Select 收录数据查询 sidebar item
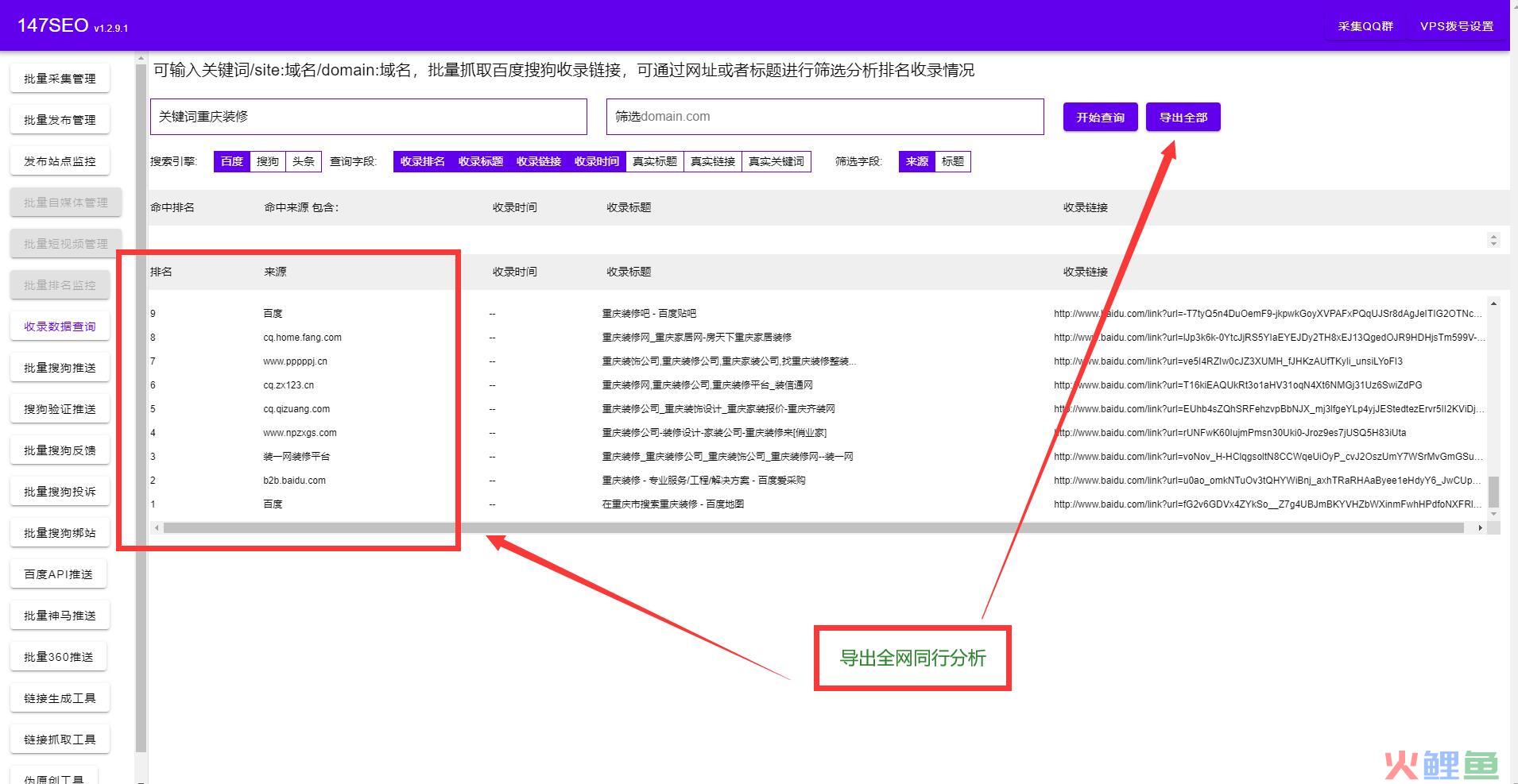Image resolution: width=1518 pixels, height=784 pixels. [x=60, y=326]
